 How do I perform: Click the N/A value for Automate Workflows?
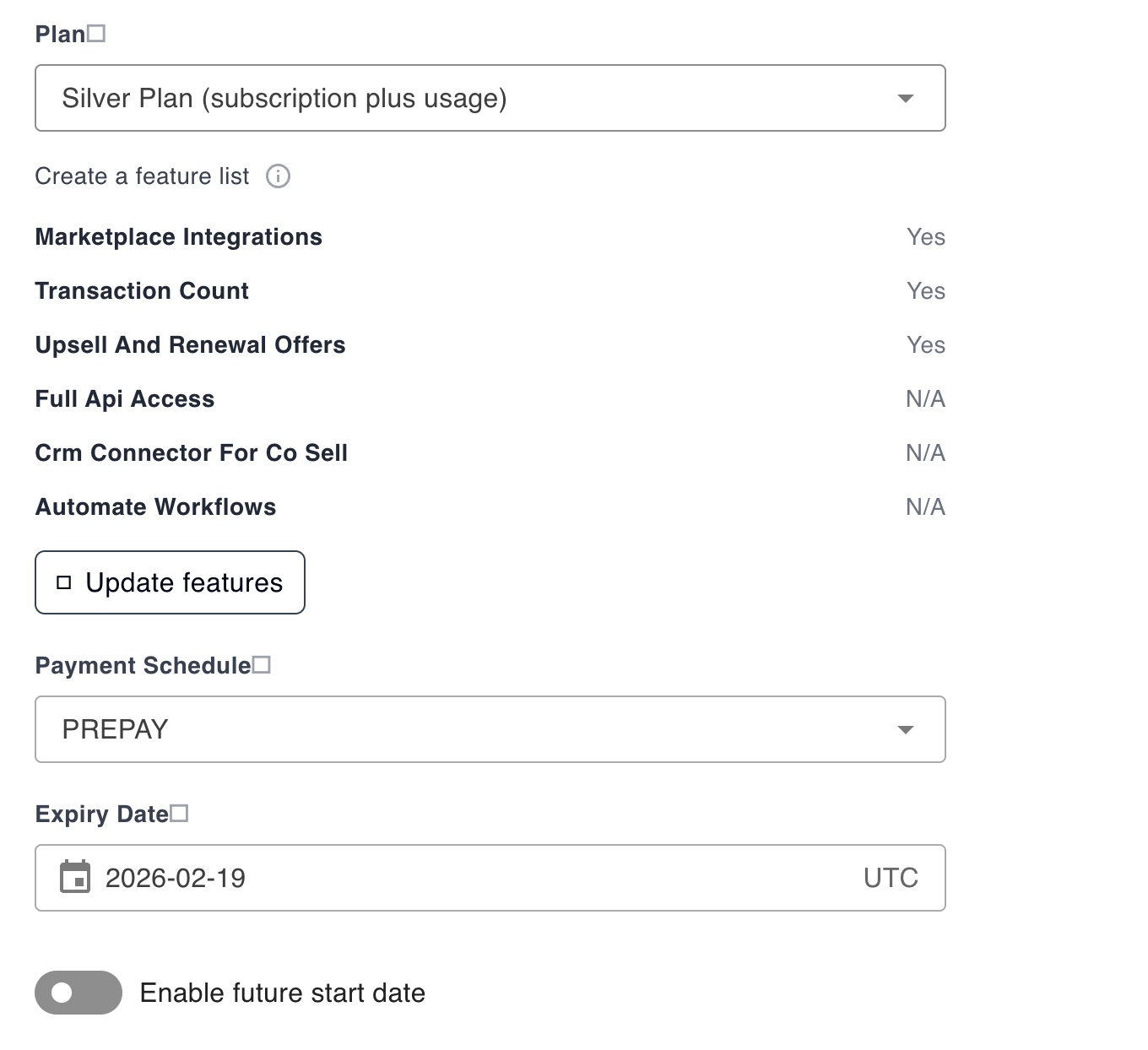[925, 506]
